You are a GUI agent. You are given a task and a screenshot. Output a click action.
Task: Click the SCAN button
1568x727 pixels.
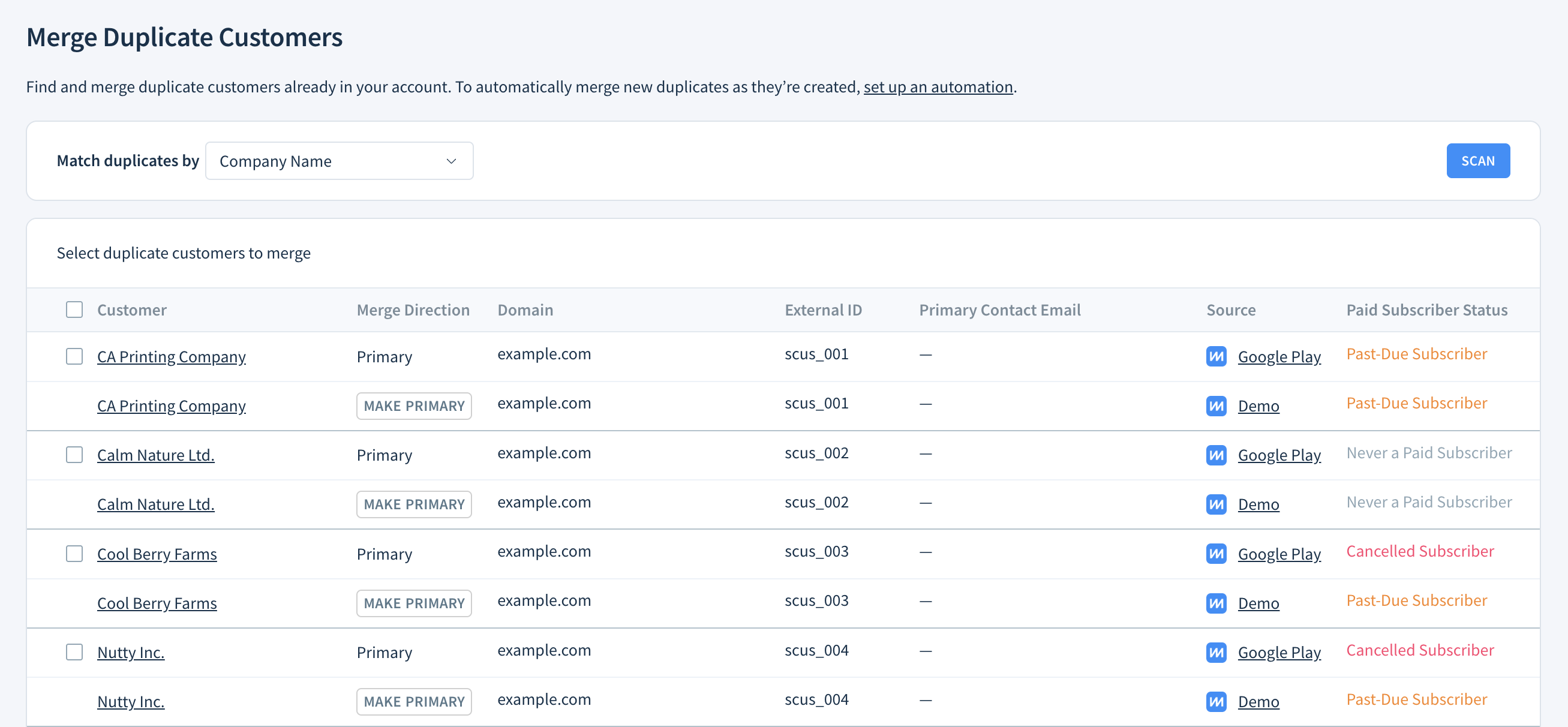coord(1477,161)
